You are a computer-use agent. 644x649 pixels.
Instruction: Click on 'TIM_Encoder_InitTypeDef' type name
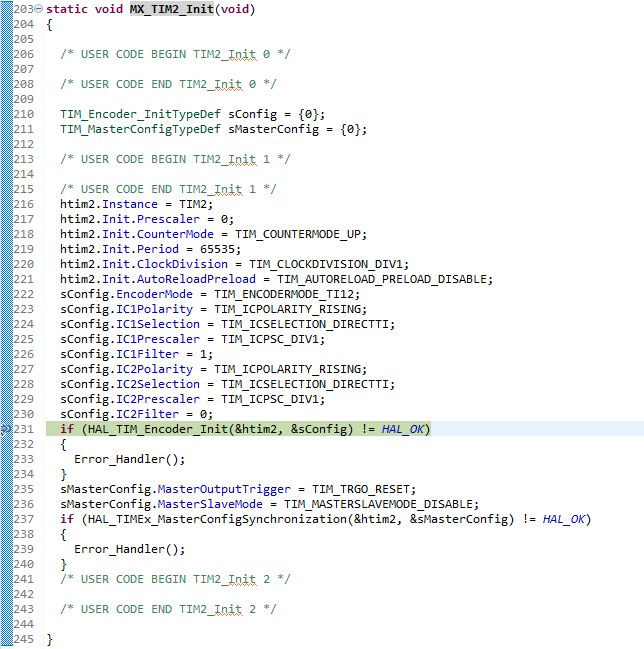140,114
